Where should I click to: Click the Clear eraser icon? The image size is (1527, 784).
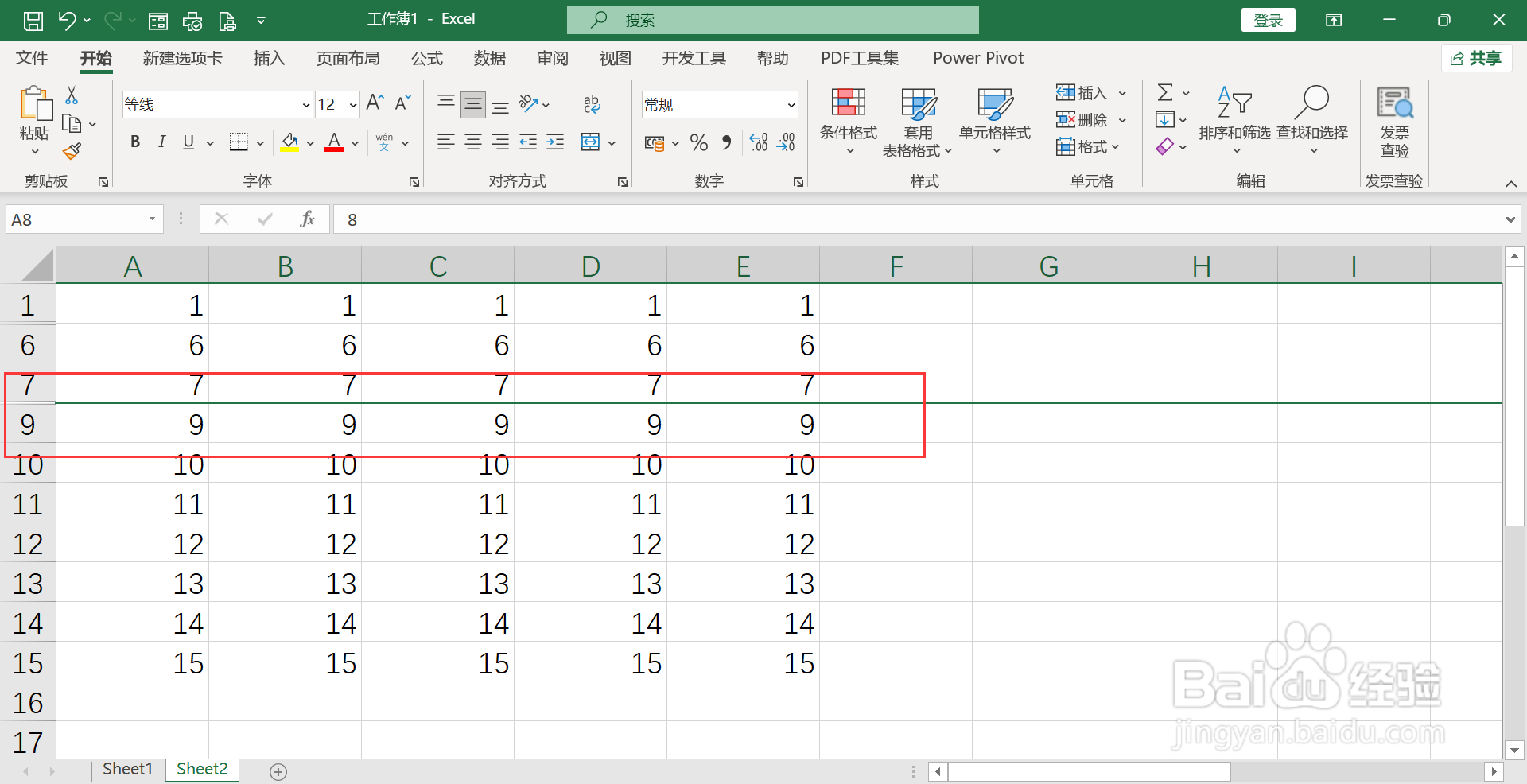click(1164, 146)
